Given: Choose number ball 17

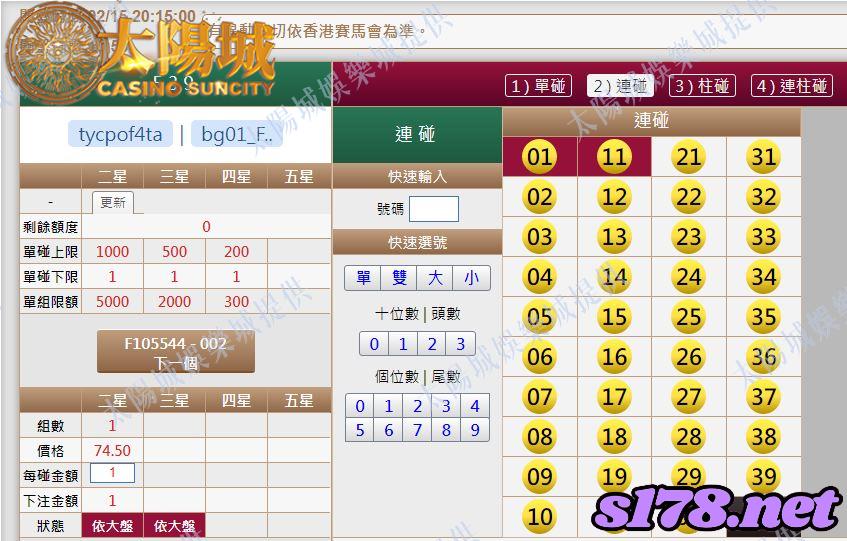Looking at the screenshot, I should coord(614,397).
